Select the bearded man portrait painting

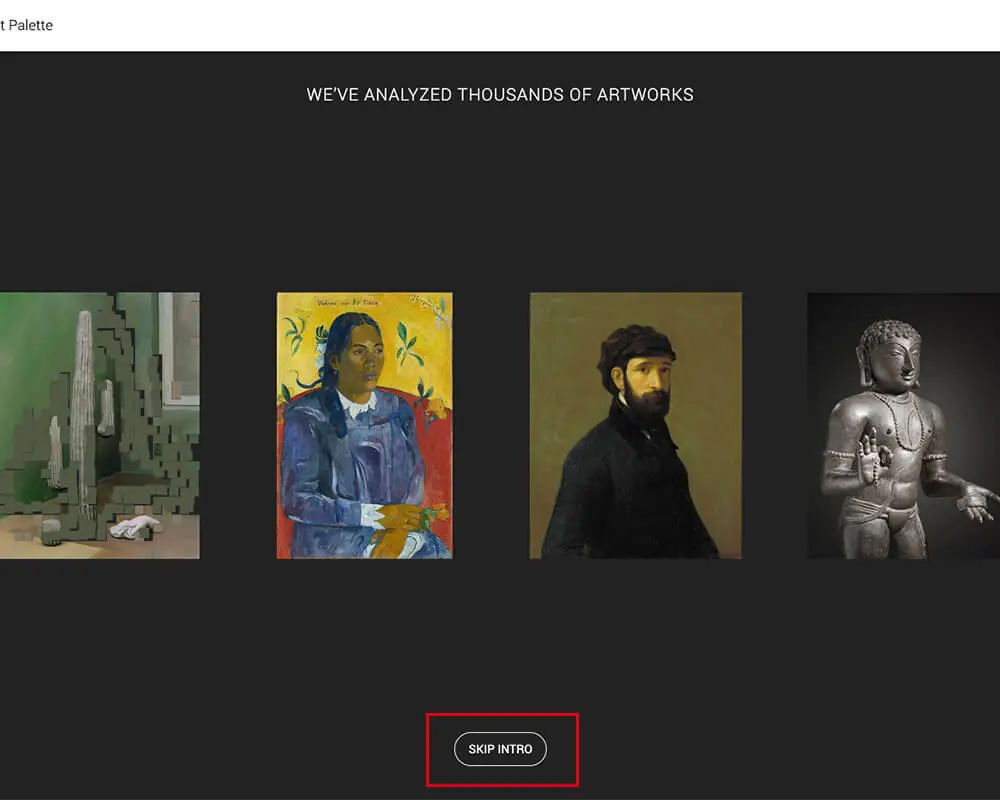(636, 426)
